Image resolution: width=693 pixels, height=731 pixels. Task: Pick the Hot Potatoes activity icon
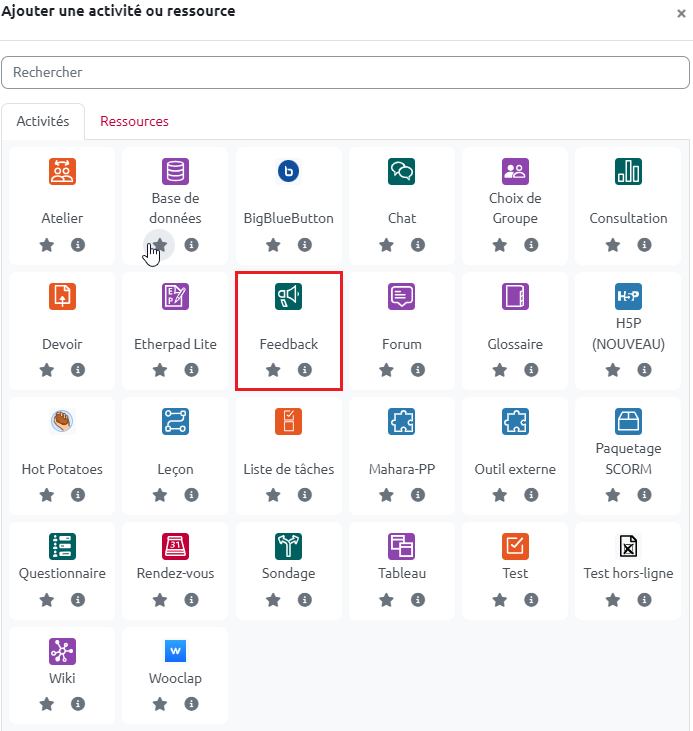62,422
